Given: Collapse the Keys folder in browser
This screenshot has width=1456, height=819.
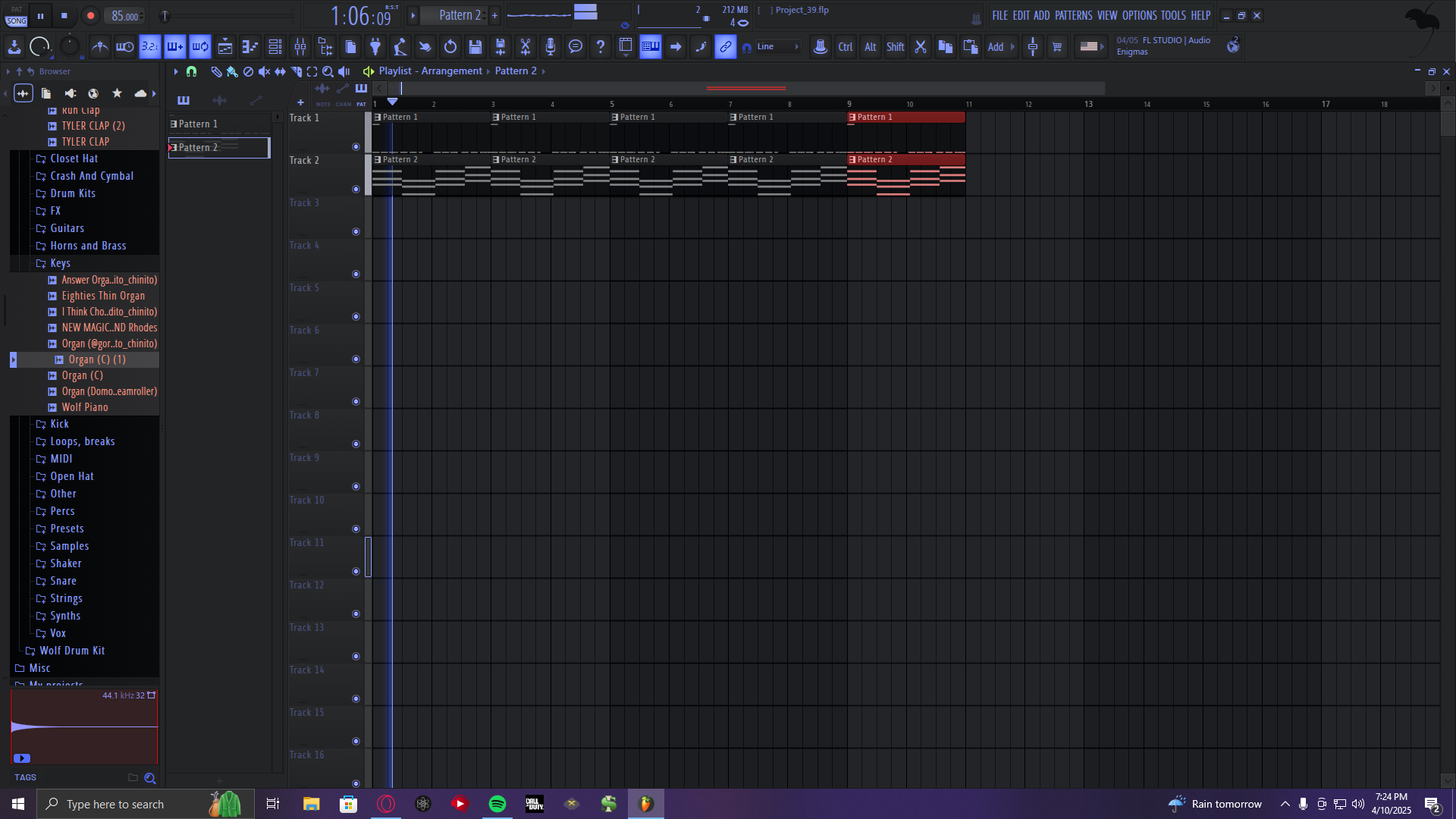Looking at the screenshot, I should (60, 263).
